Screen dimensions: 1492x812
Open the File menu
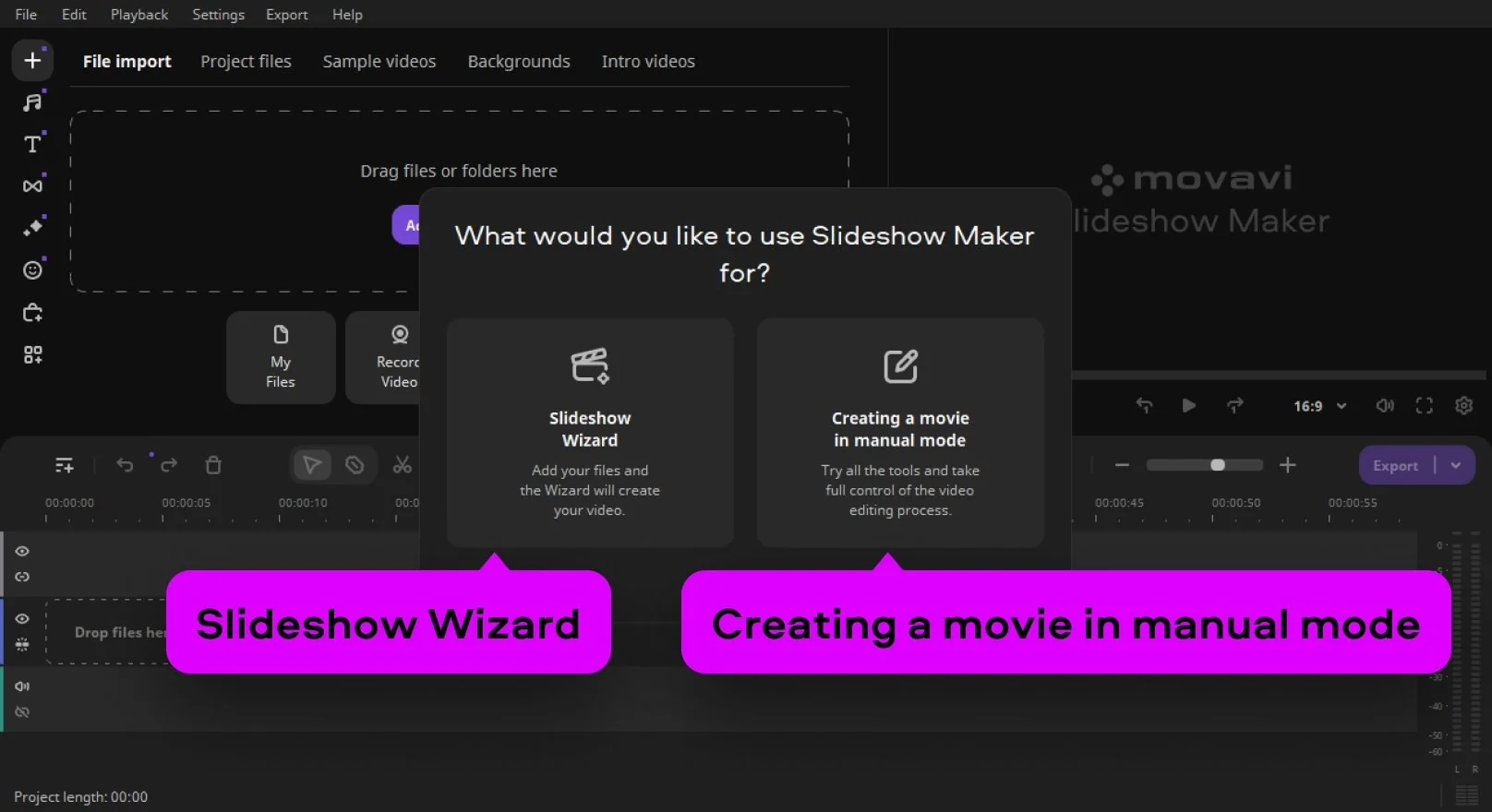(x=26, y=15)
